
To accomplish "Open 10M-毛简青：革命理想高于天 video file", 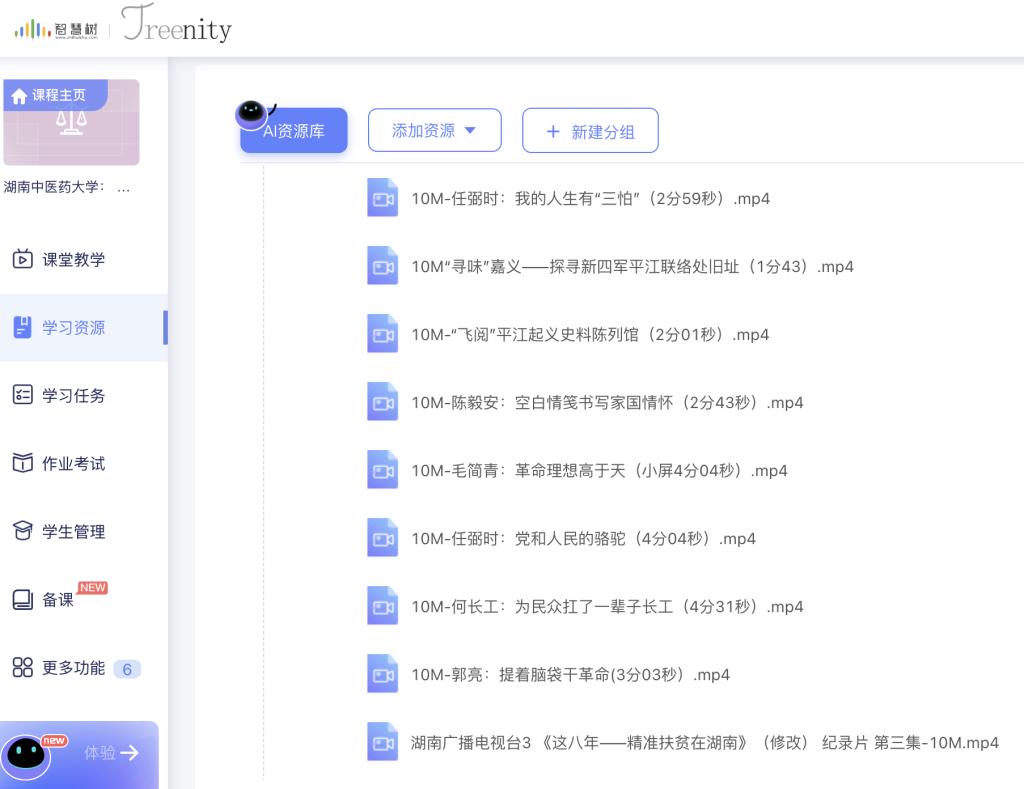I will point(598,470).
